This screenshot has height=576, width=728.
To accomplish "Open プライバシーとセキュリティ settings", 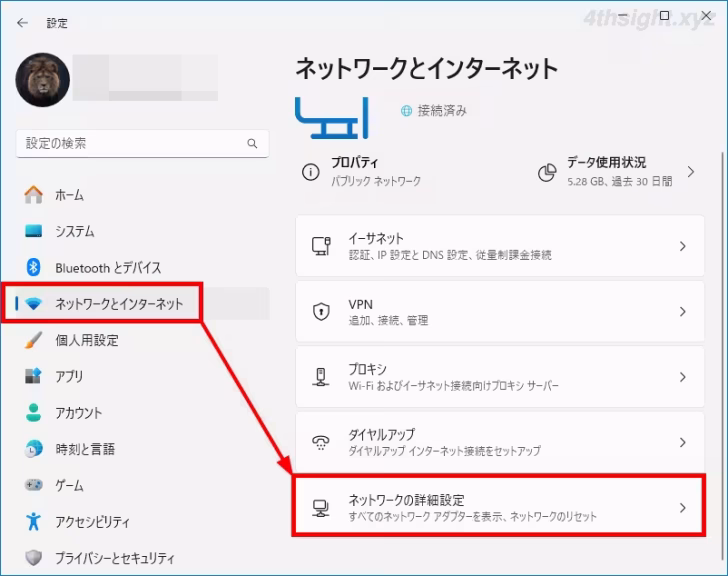I will pos(143,557).
